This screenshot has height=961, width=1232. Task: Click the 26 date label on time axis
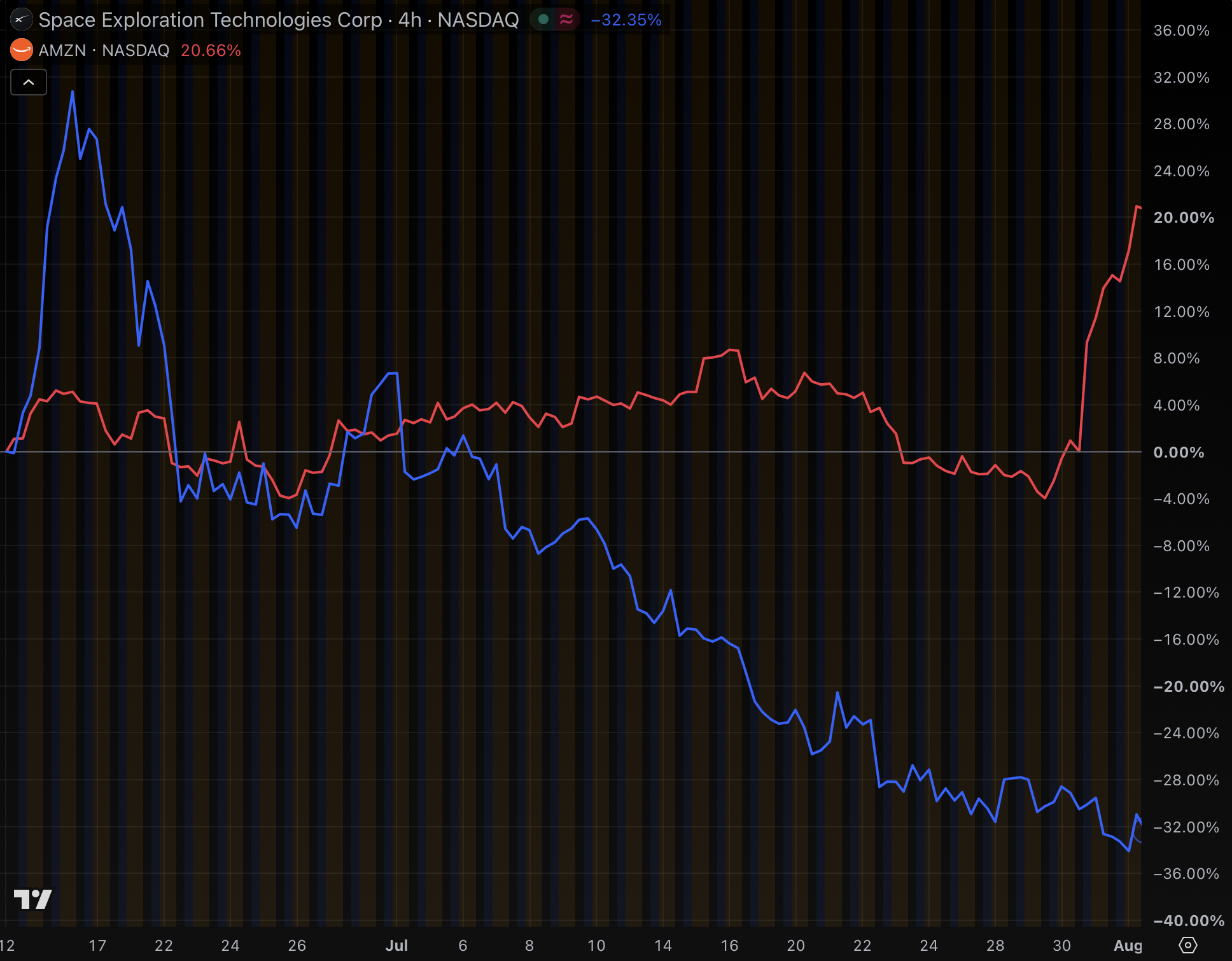(297, 946)
